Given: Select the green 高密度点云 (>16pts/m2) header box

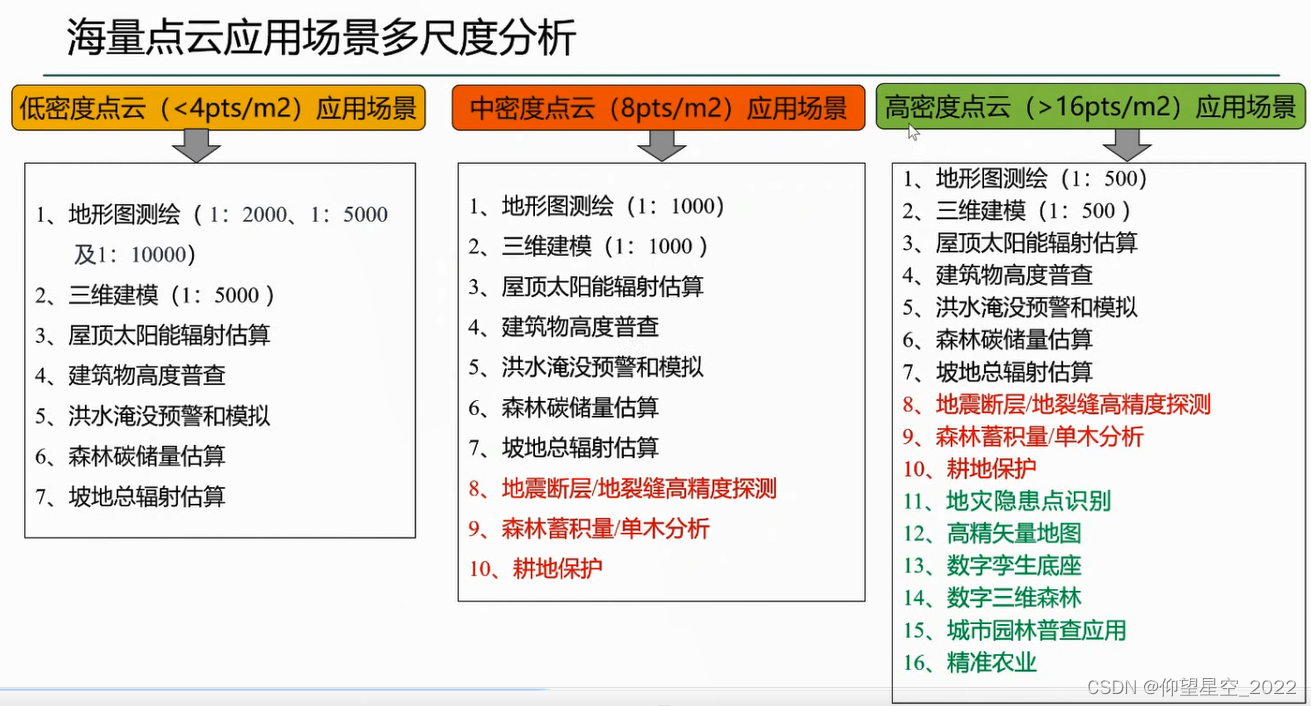Looking at the screenshot, I should pos(1091,107).
